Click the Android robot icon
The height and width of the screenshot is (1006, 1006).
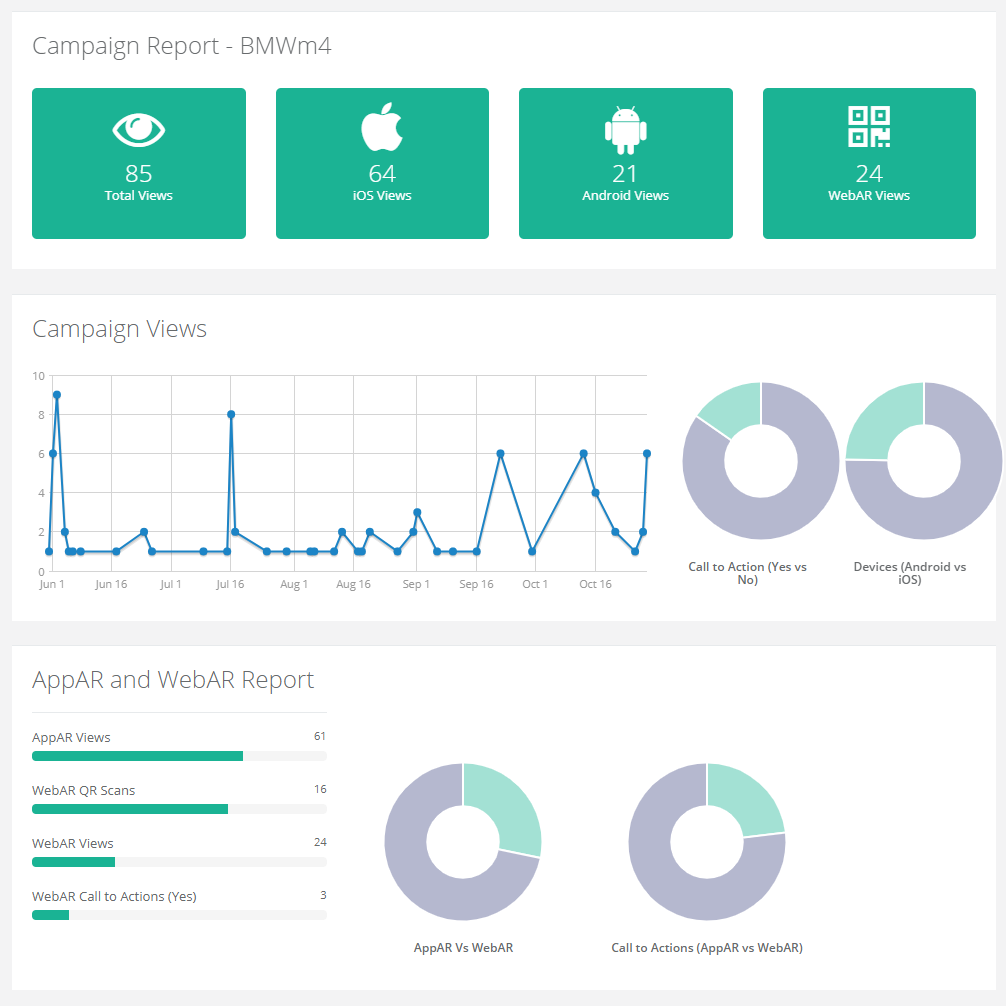click(x=625, y=129)
